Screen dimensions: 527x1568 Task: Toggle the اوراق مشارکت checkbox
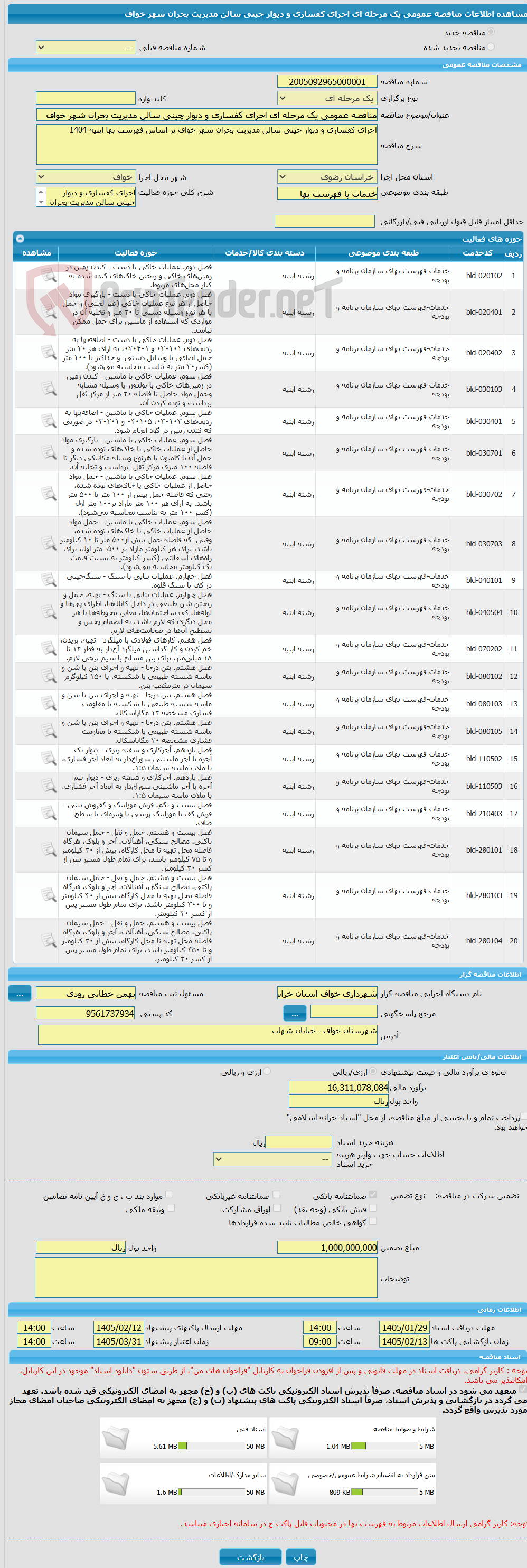[277, 1207]
